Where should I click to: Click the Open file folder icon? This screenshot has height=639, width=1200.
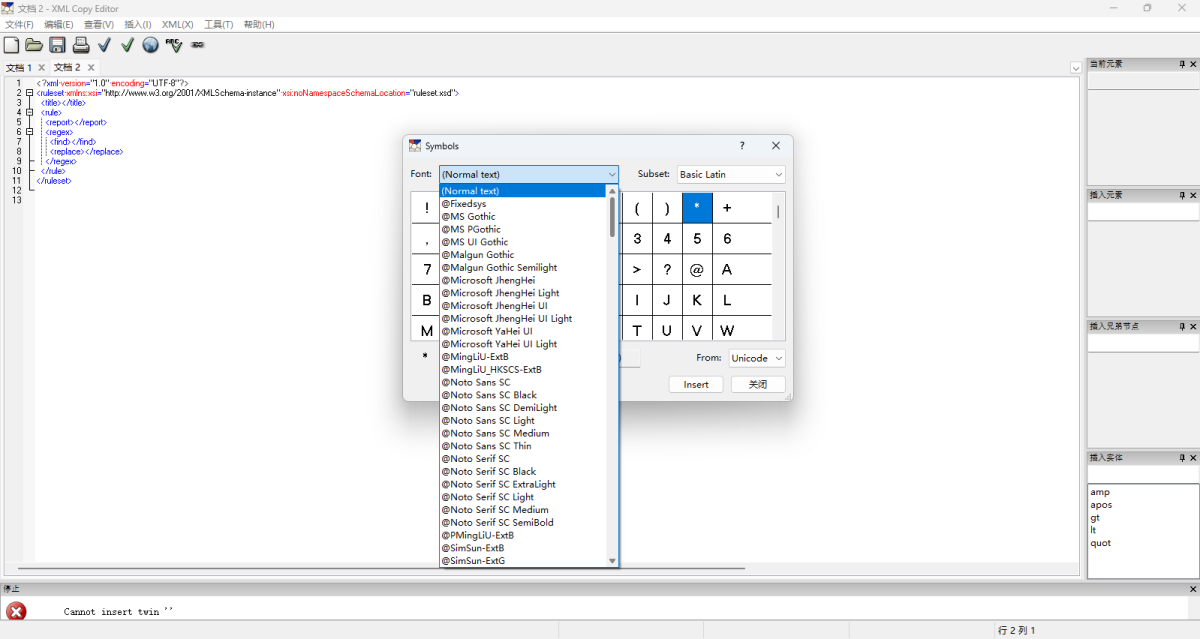[x=34, y=45]
